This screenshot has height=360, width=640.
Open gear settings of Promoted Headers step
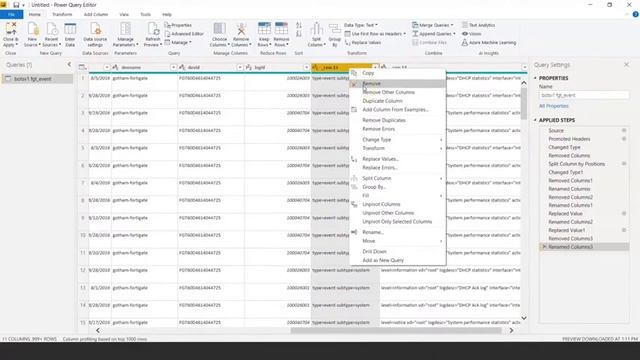click(x=624, y=139)
